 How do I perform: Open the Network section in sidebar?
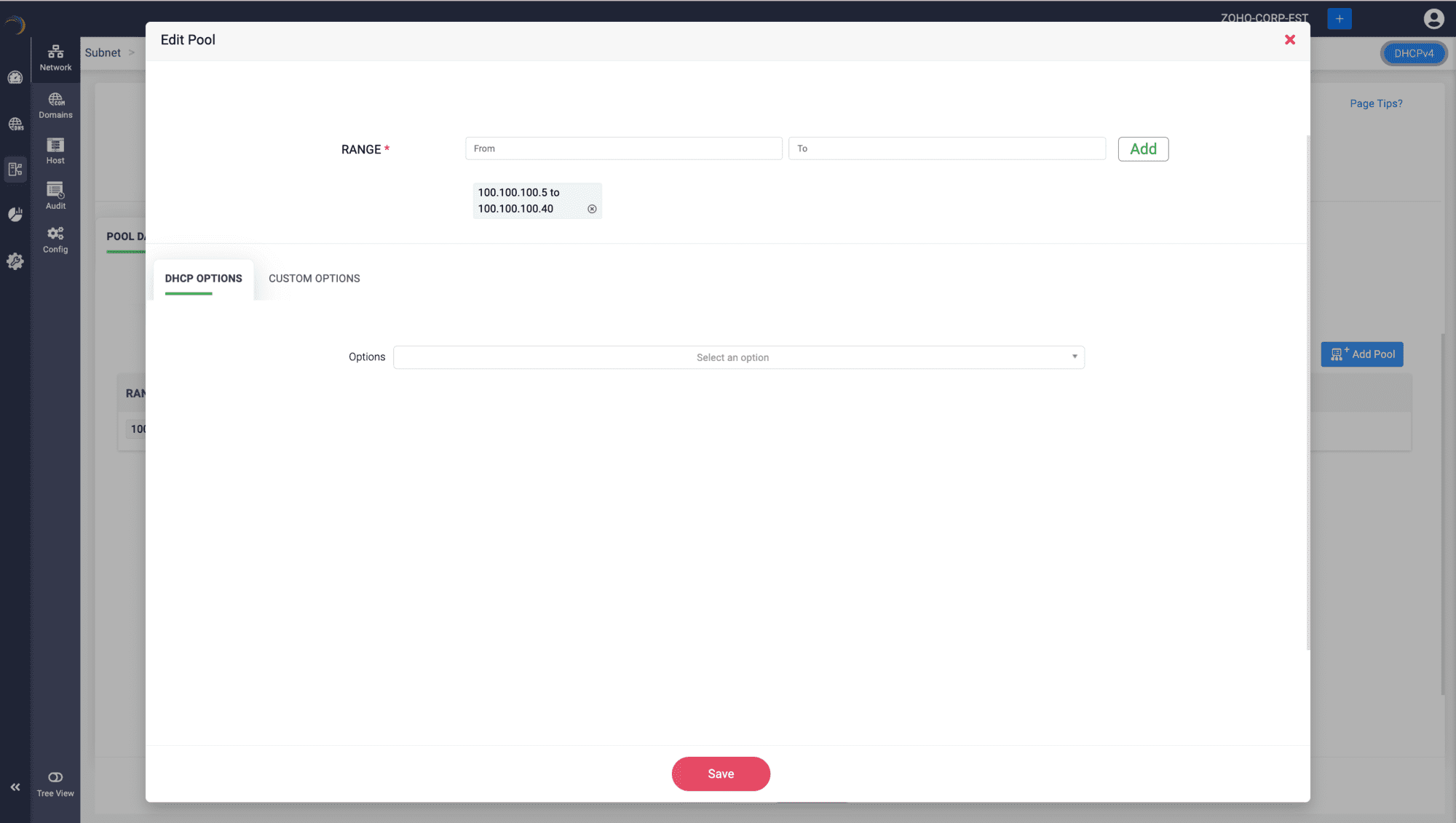(55, 57)
